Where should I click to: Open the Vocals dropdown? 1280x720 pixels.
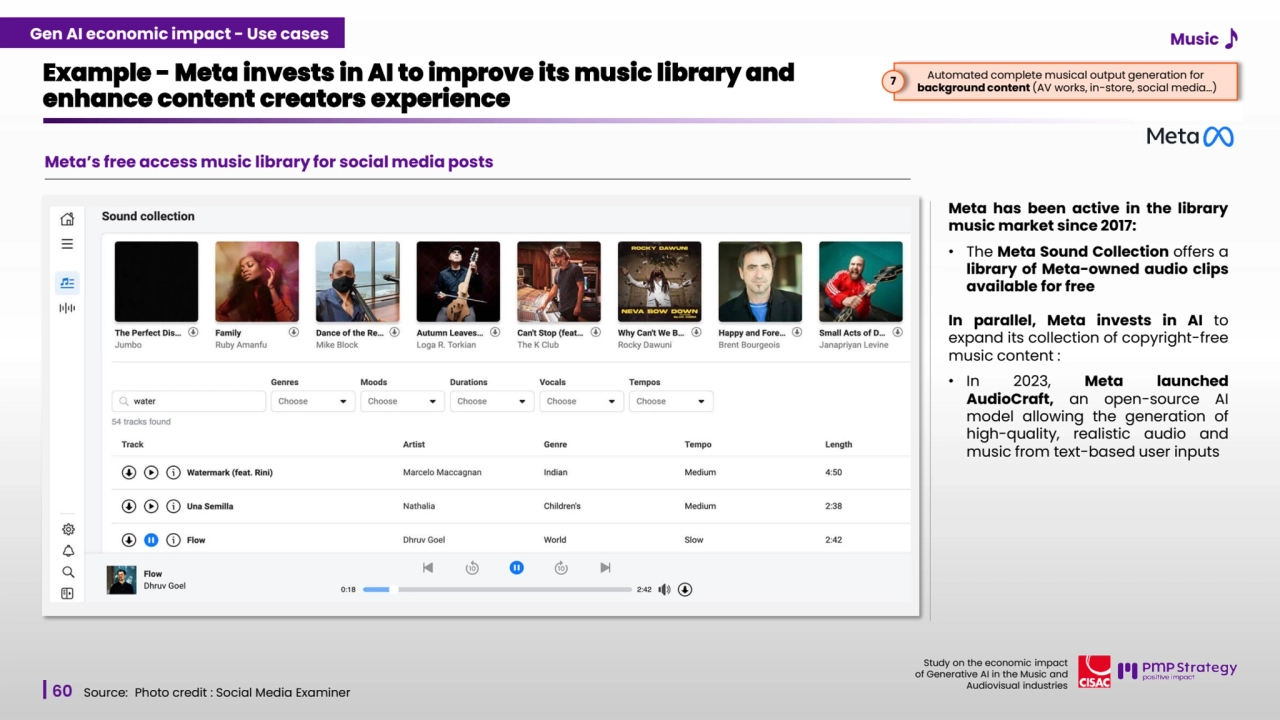click(x=582, y=401)
